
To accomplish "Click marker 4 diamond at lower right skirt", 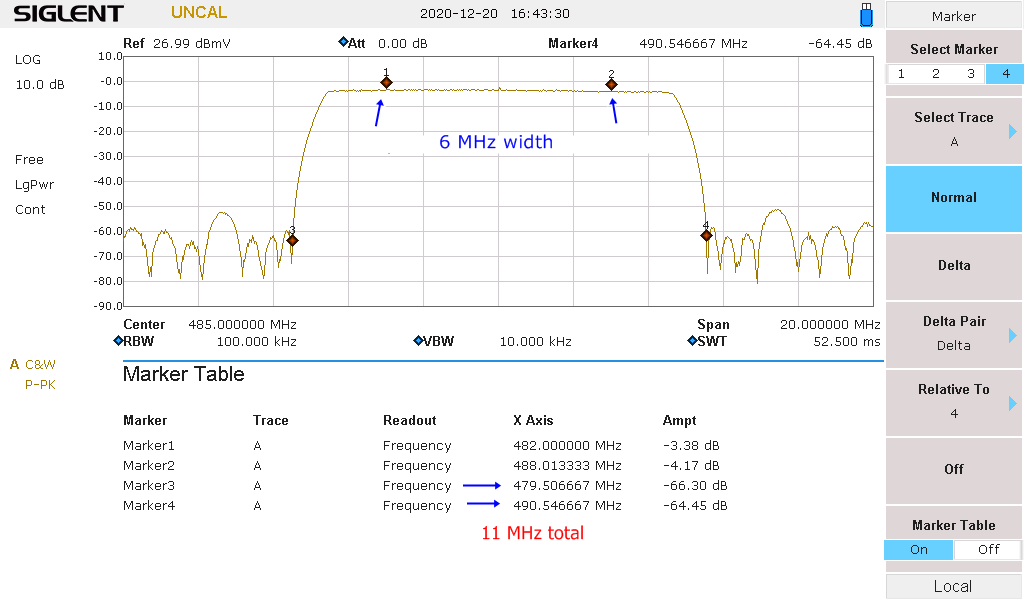I will (706, 235).
